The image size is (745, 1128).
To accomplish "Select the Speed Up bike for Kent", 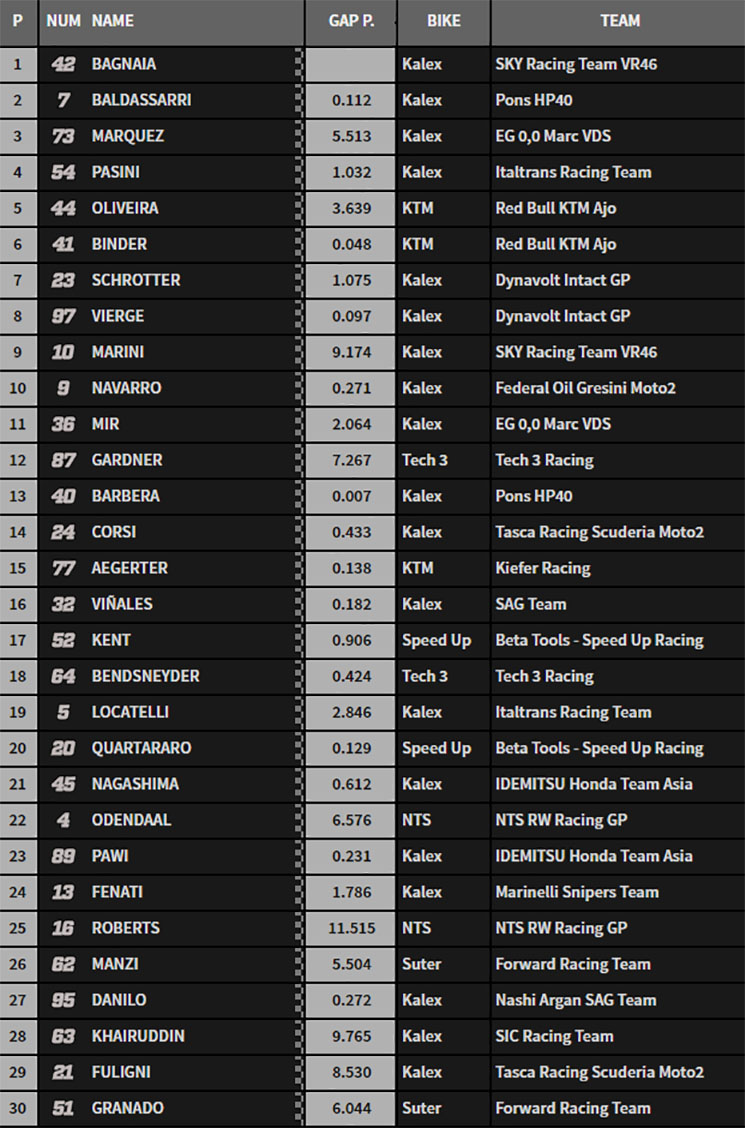I will [437, 640].
